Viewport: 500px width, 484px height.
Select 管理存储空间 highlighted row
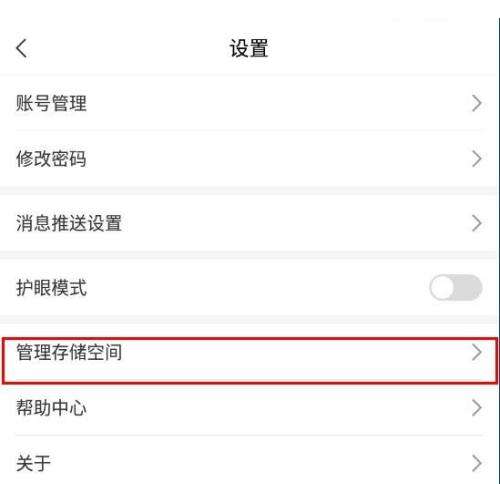[249, 361]
